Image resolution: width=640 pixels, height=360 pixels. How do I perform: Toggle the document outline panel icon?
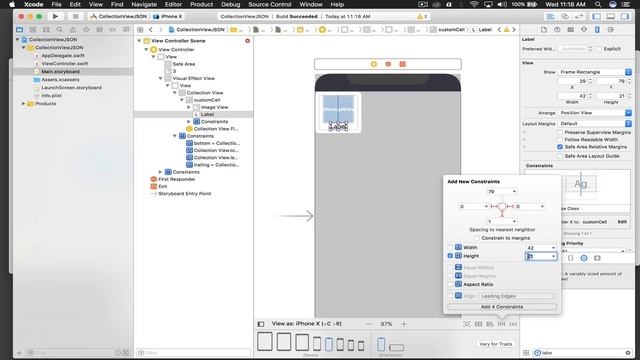261,324
